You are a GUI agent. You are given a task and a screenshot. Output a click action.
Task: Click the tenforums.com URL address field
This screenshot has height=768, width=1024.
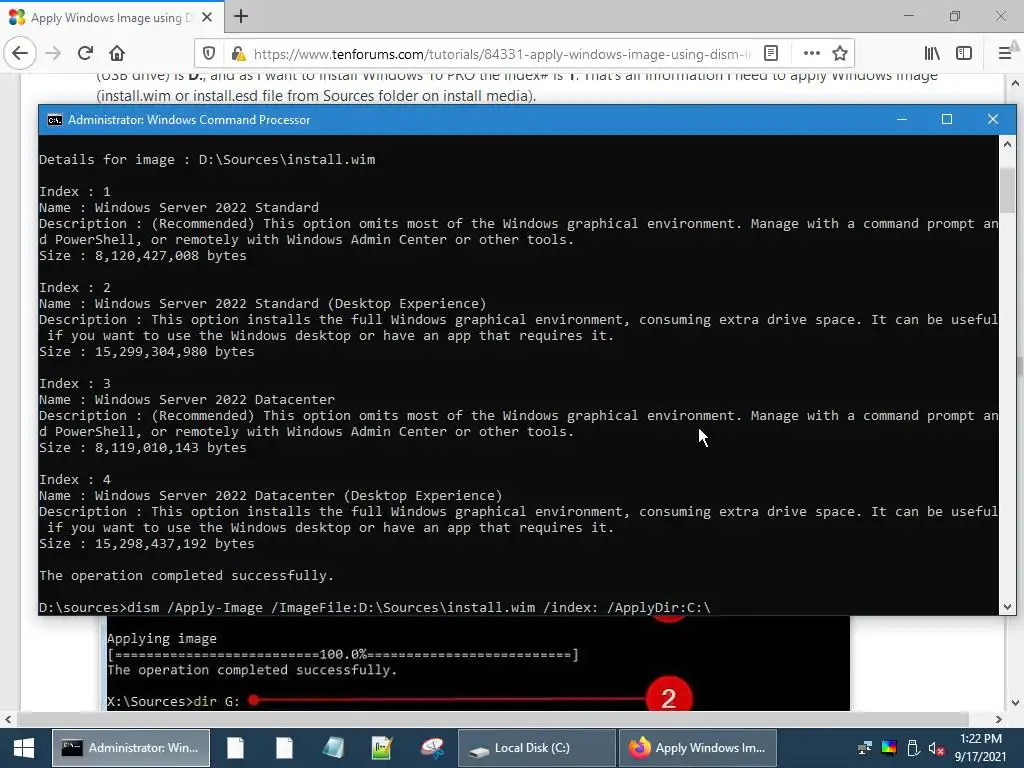pos(502,54)
